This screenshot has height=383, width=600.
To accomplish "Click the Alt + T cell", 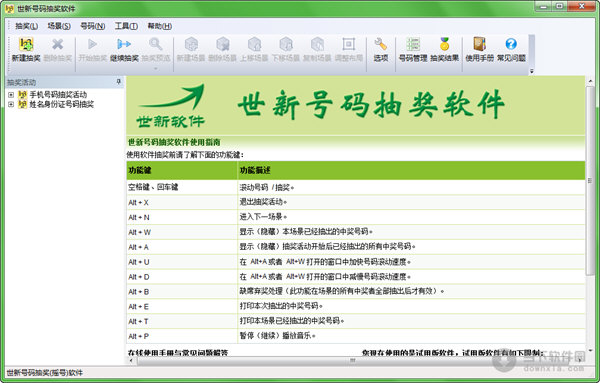I will tap(182, 321).
